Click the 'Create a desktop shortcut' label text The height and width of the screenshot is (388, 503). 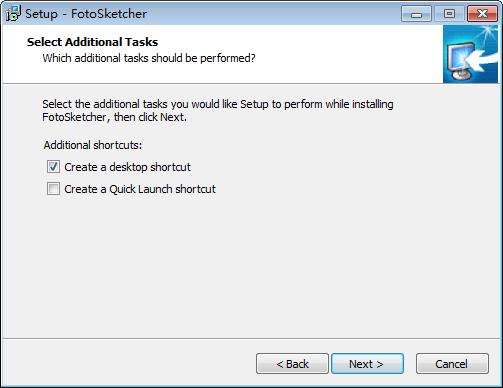click(127, 167)
